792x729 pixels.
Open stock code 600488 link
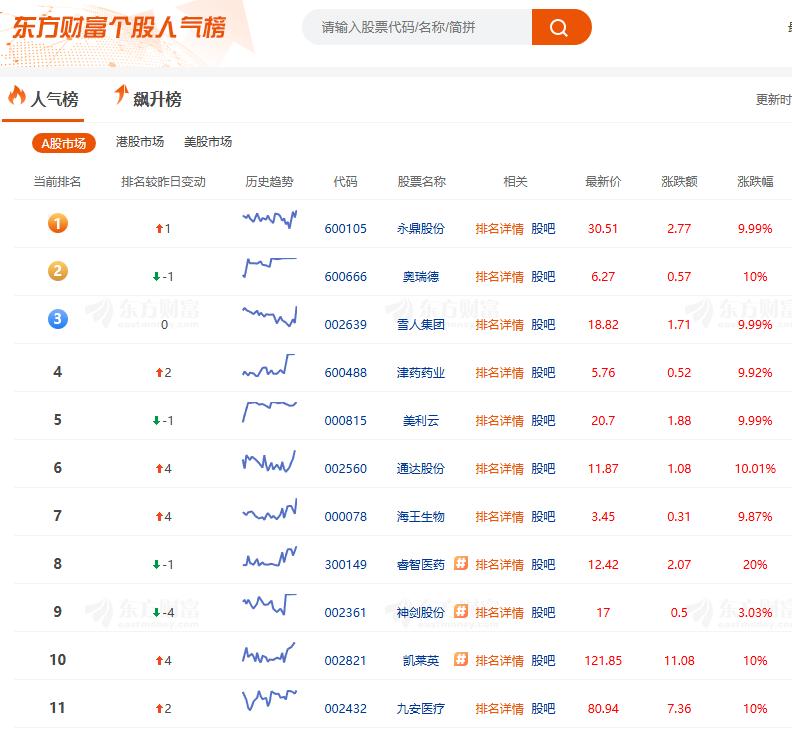click(345, 373)
